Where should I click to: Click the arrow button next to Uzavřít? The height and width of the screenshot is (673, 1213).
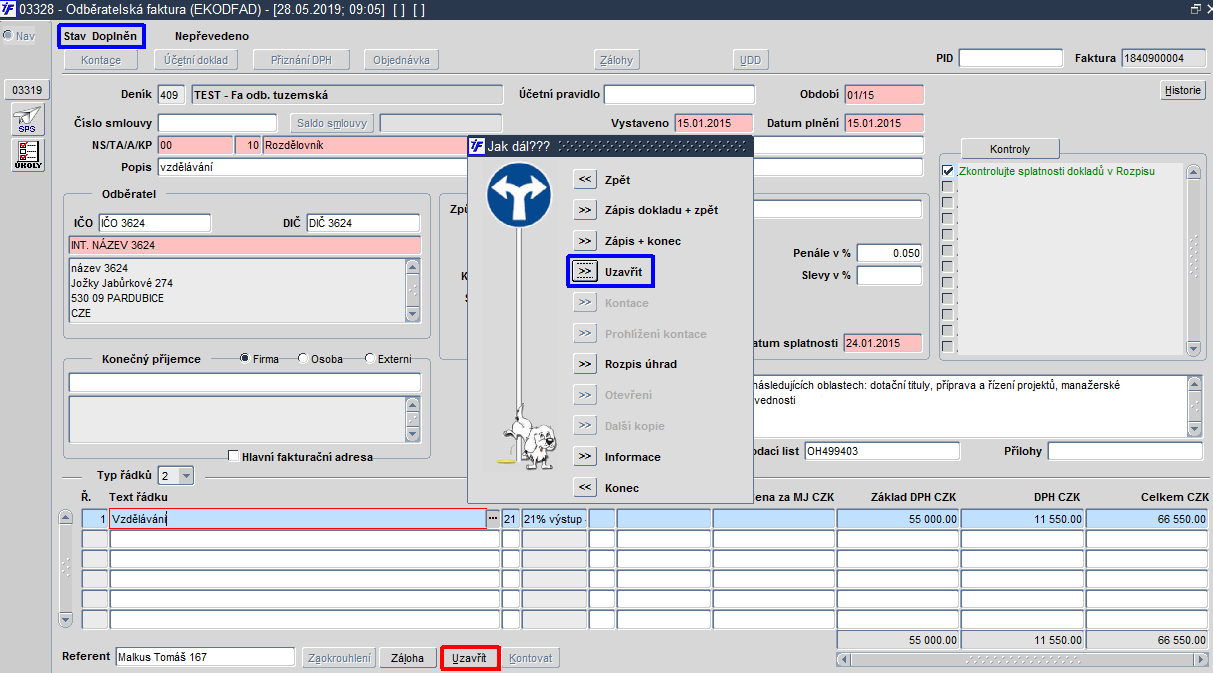[x=585, y=272]
